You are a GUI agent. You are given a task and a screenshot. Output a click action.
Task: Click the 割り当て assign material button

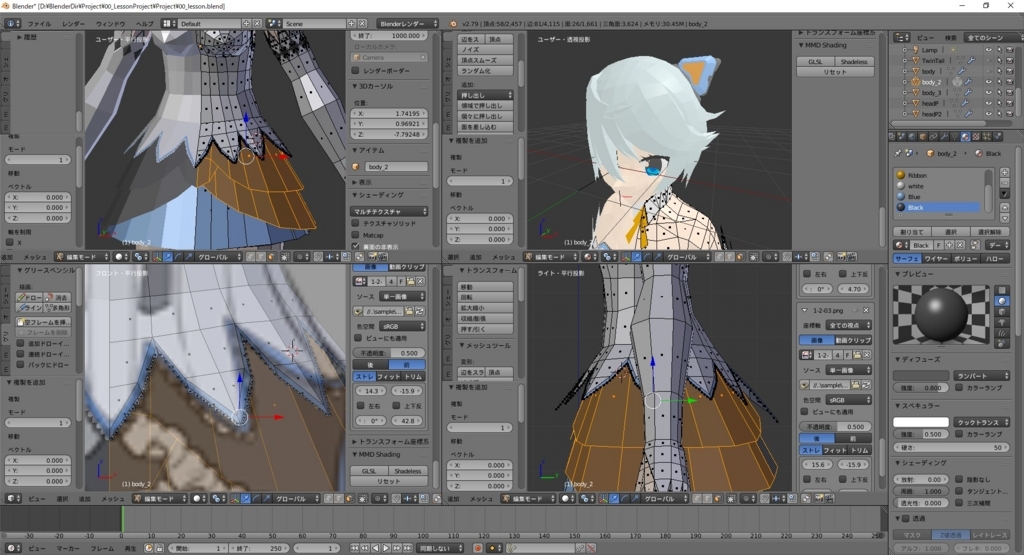pos(912,232)
